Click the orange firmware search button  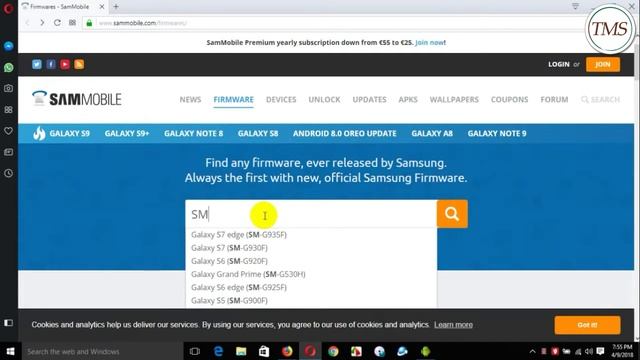pos(452,214)
